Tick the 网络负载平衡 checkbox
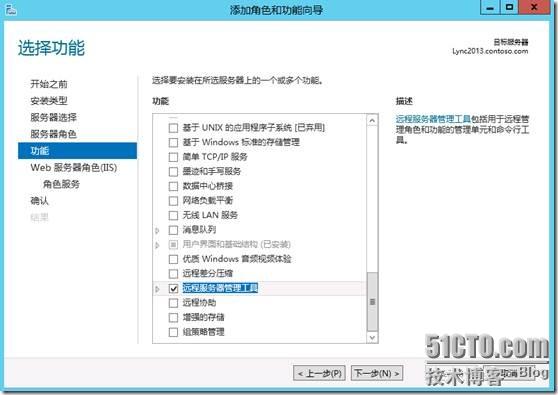The image size is (558, 395). [173, 201]
